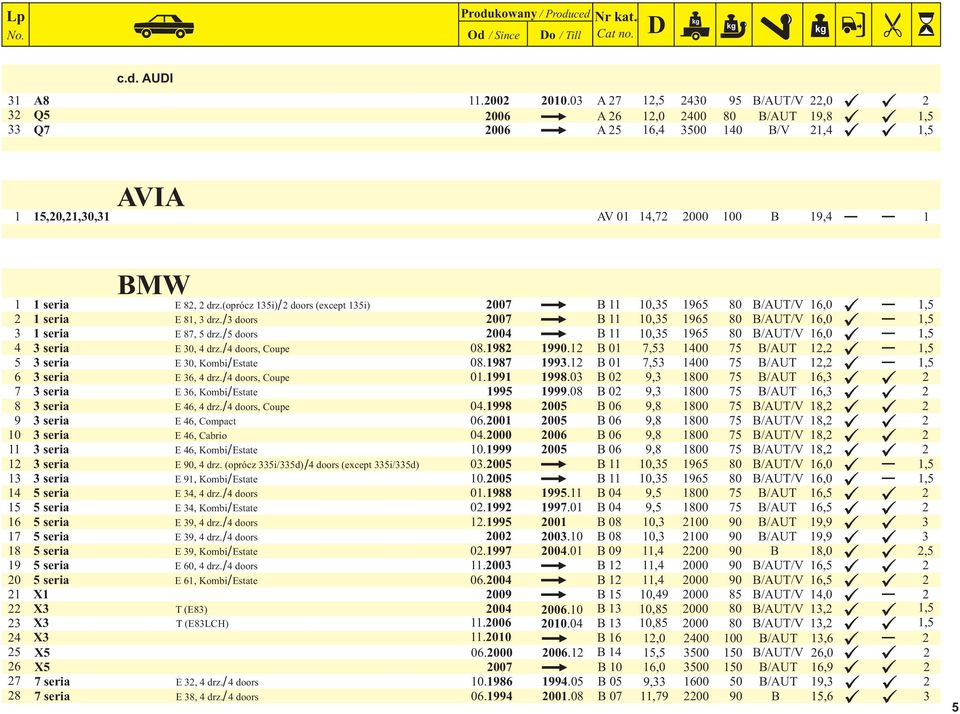960x714 pixels.
Task: Click the end date 1994.05
Action: (562, 682)
